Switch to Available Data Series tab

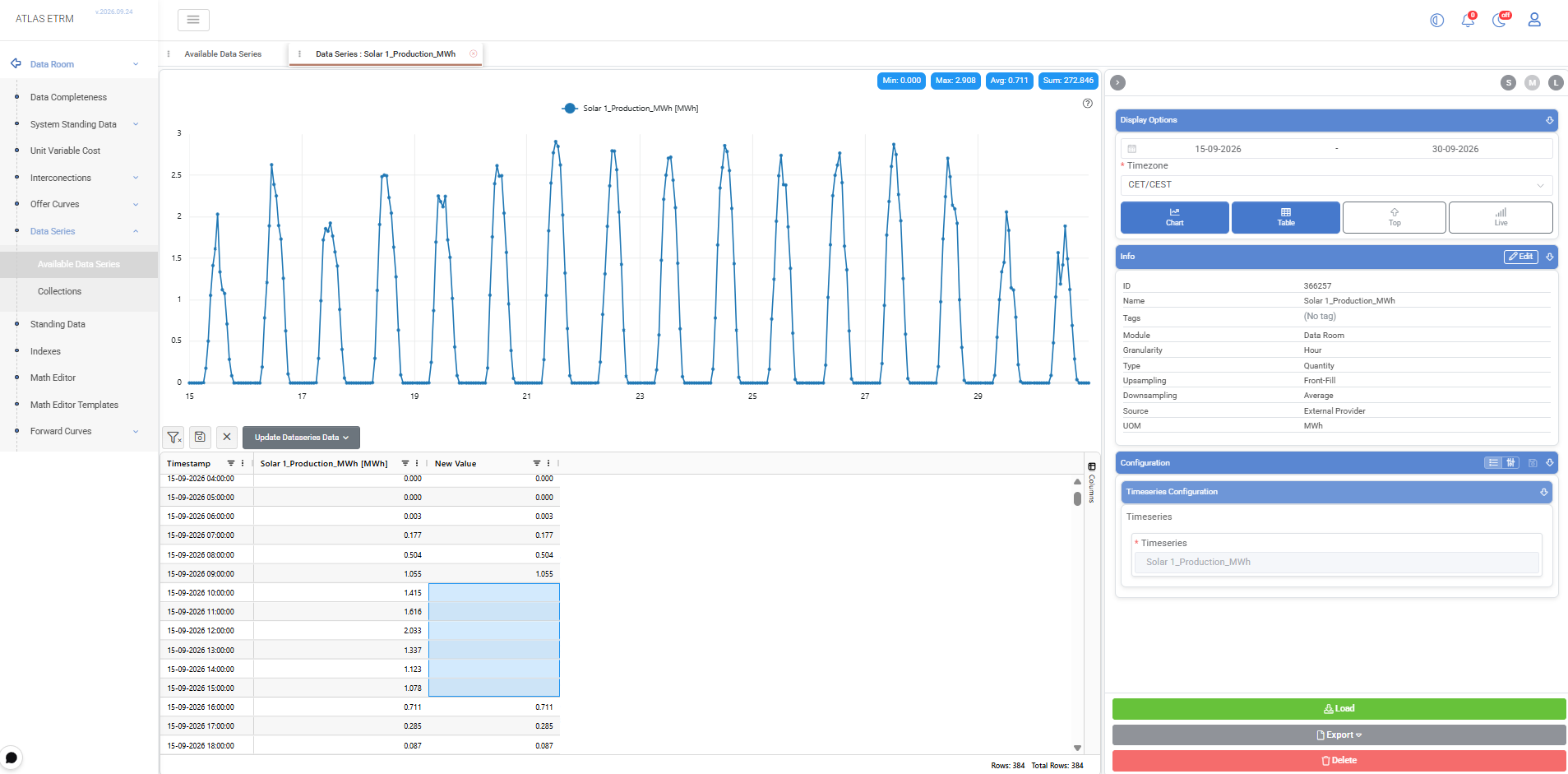coord(223,54)
